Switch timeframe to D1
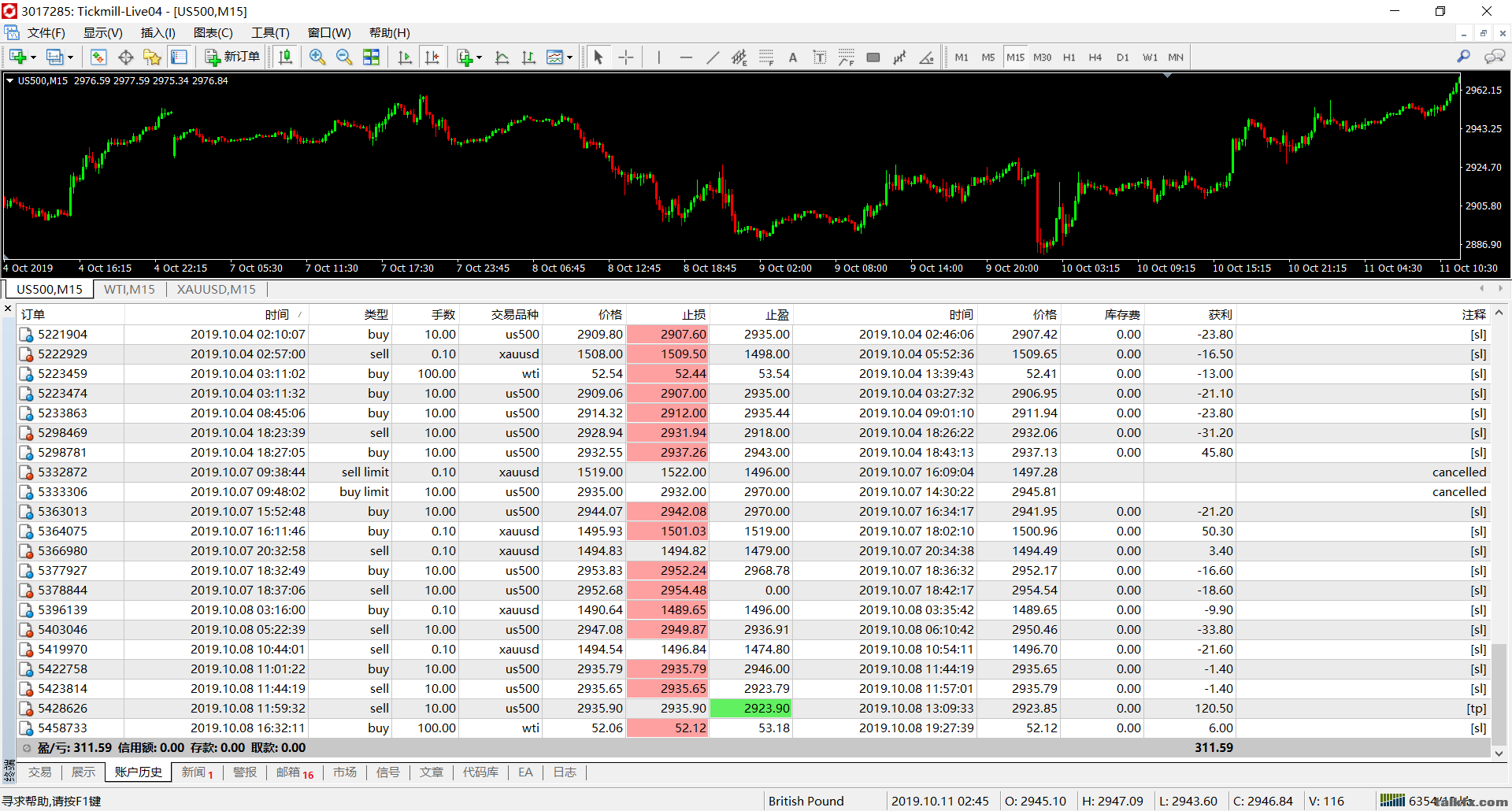The width and height of the screenshot is (1512, 811). (1123, 57)
